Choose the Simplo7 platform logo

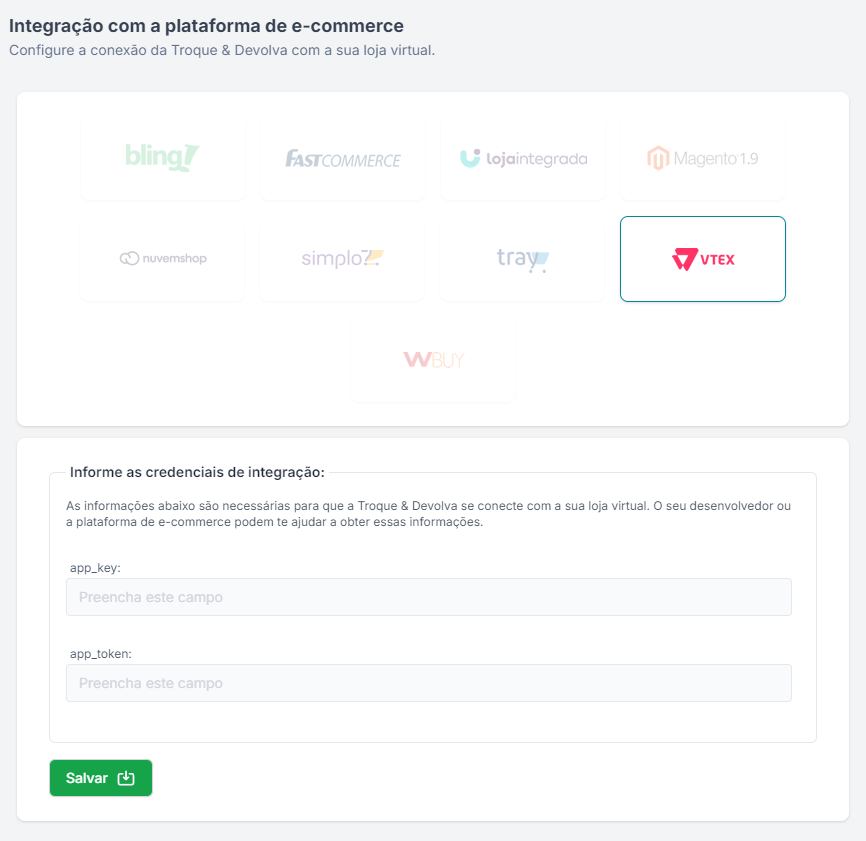(343, 259)
